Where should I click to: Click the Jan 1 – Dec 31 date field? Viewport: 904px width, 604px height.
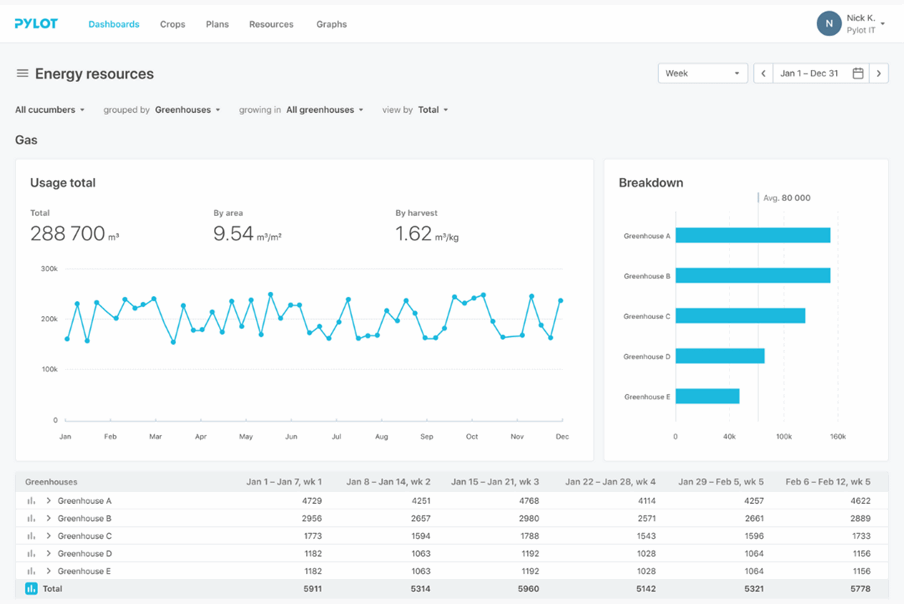810,74
